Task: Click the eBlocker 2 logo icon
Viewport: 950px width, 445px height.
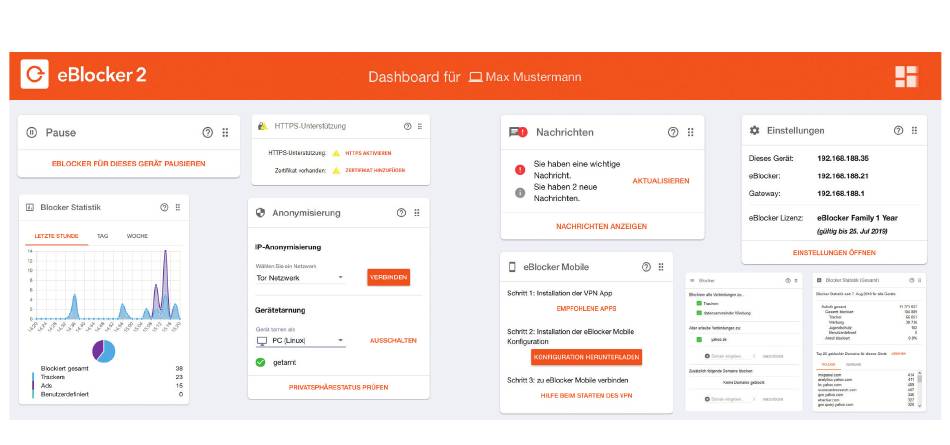Action: [x=35, y=74]
